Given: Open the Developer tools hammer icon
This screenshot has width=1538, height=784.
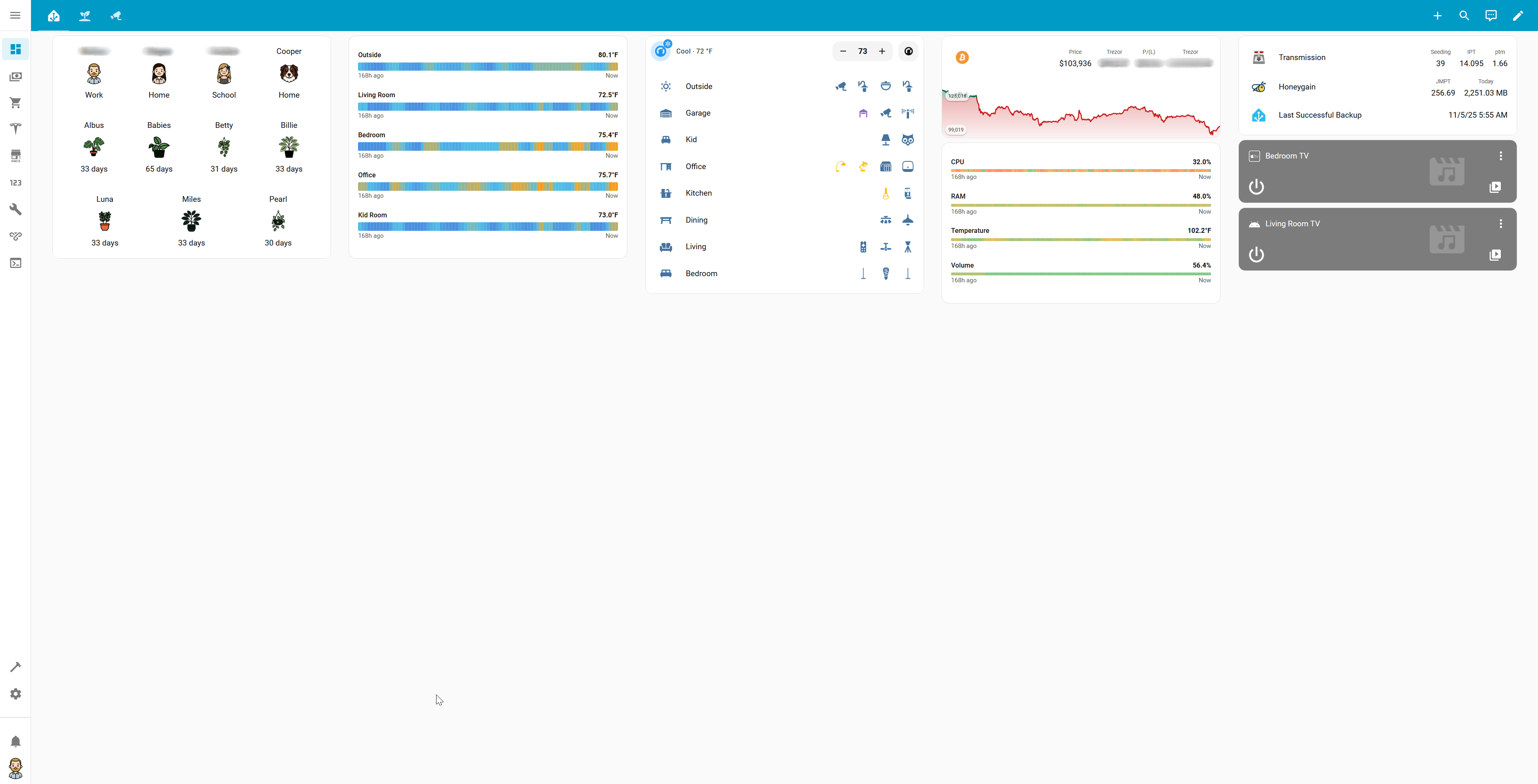Looking at the screenshot, I should point(16,666).
